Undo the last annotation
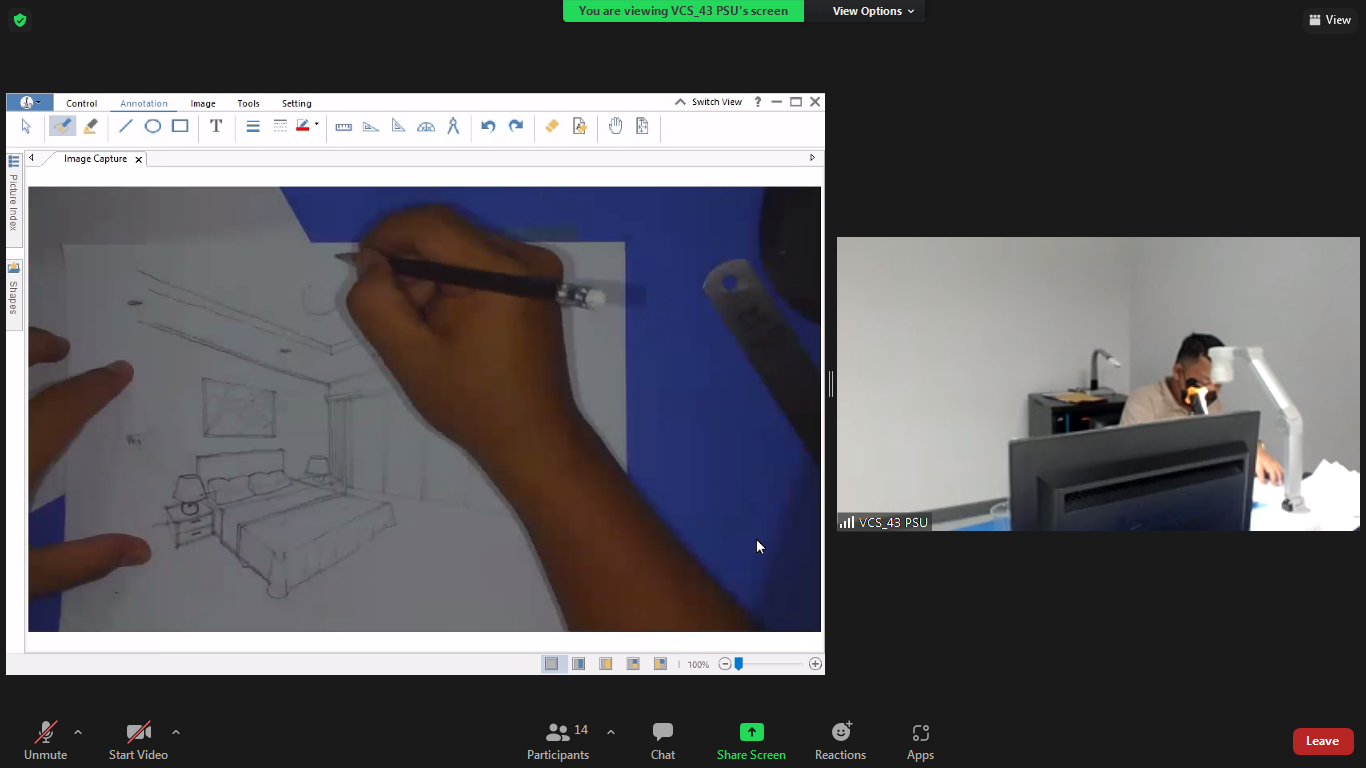Viewport: 1366px width, 768px height. pos(488,126)
